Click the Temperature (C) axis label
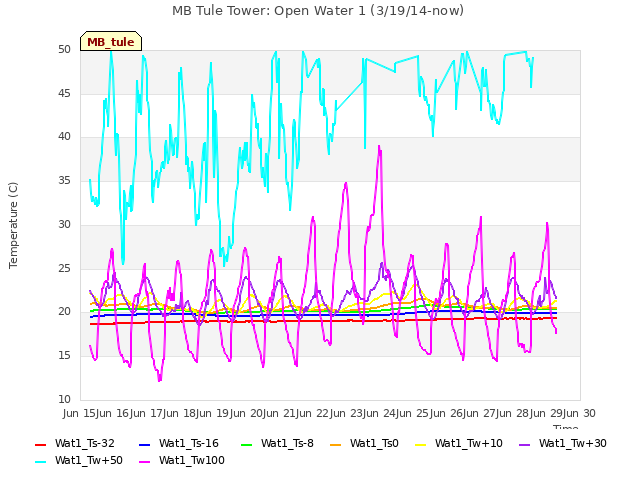This screenshot has width=640, height=480. pos(13,225)
